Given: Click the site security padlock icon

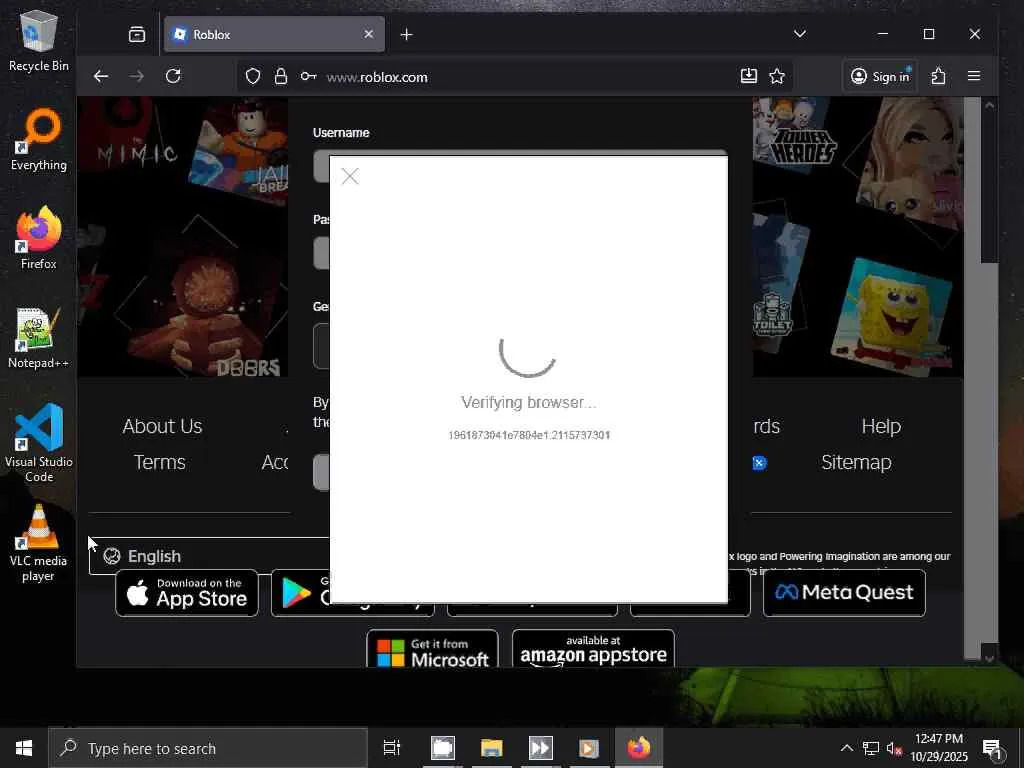Looking at the screenshot, I should (x=281, y=77).
